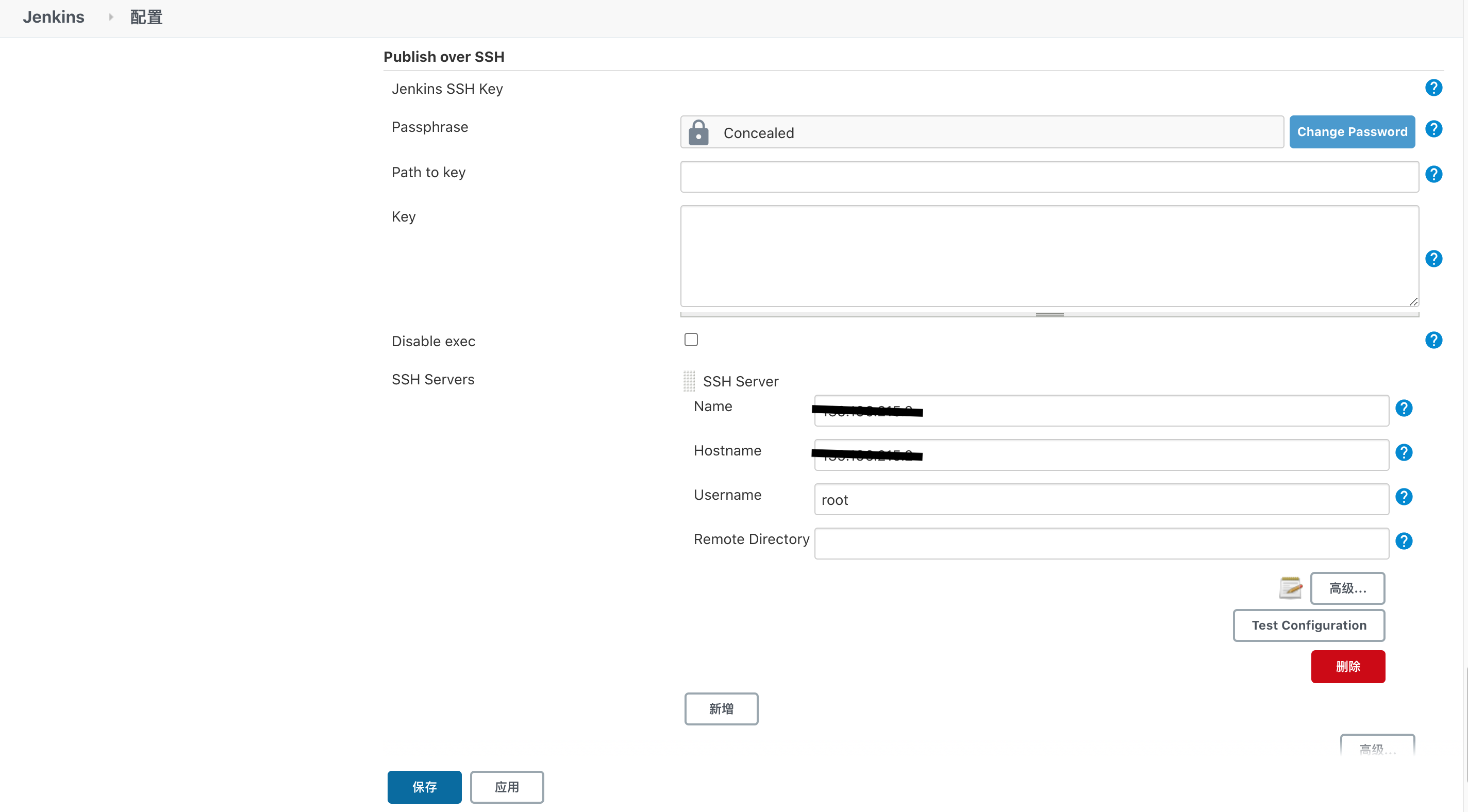1468x812 pixels.
Task: Check the Disable exec checkbox off
Action: (691, 339)
